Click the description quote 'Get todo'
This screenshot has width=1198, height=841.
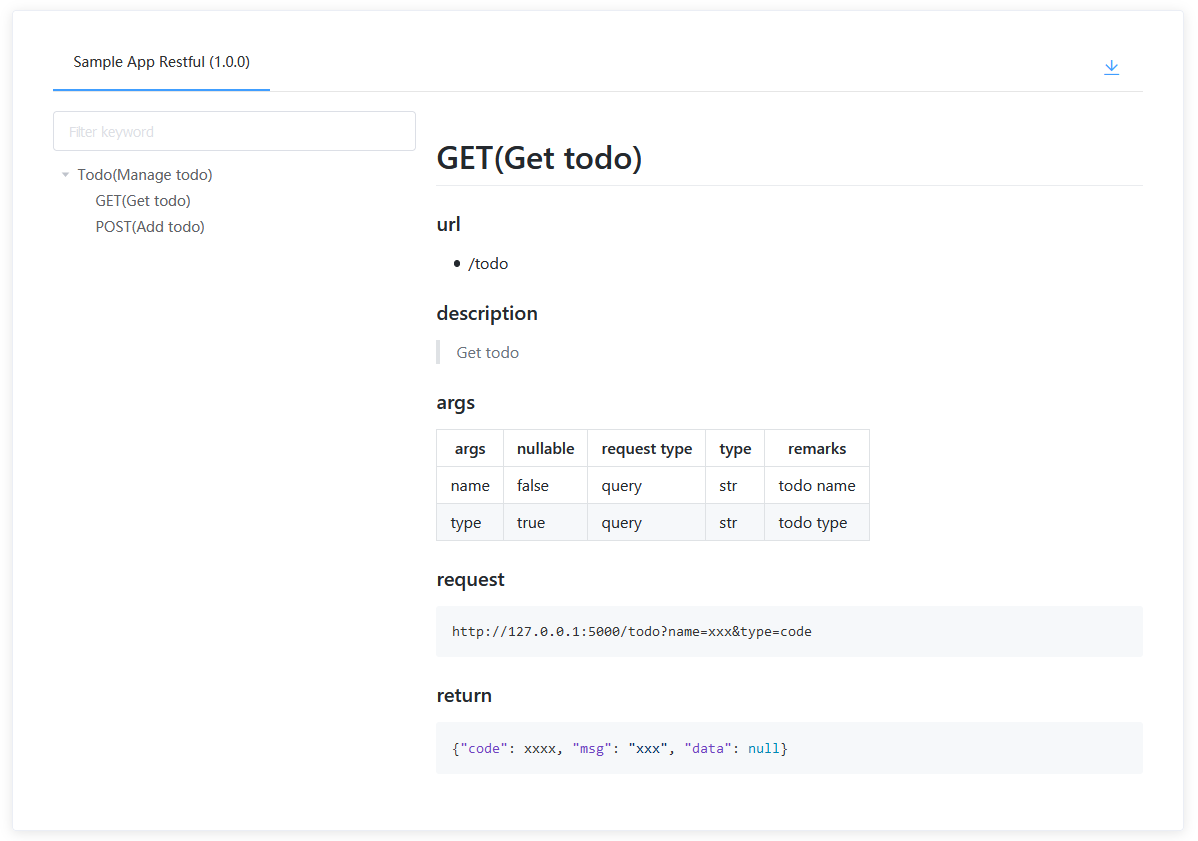coord(487,352)
